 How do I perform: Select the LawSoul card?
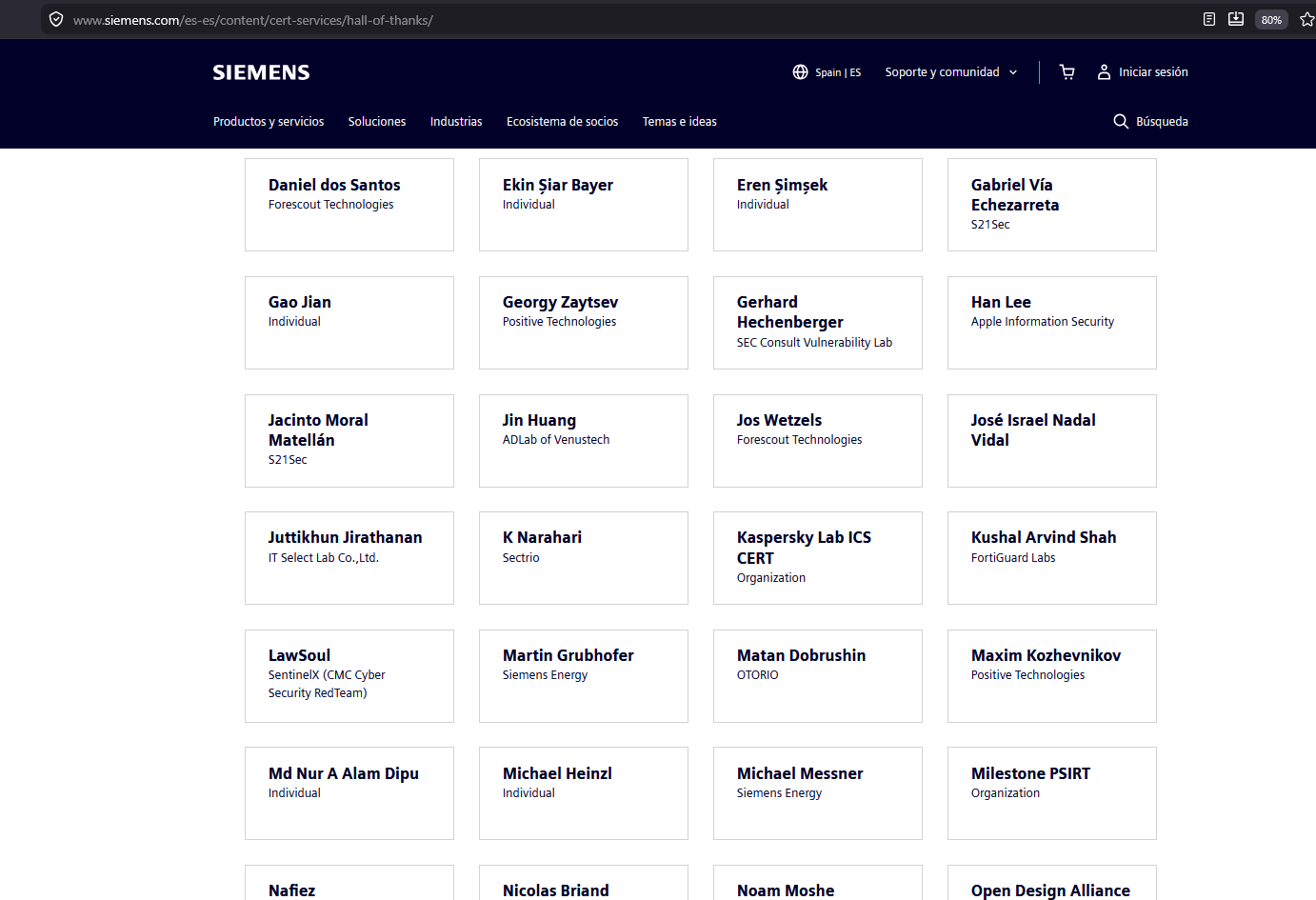coord(349,676)
